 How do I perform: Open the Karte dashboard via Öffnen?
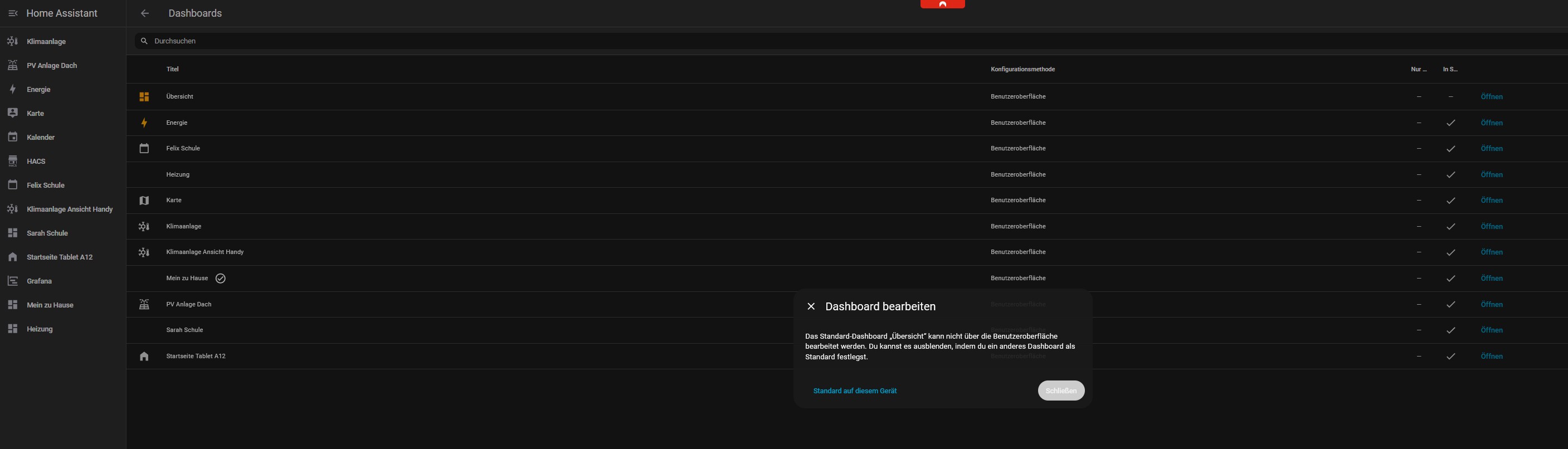1491,200
